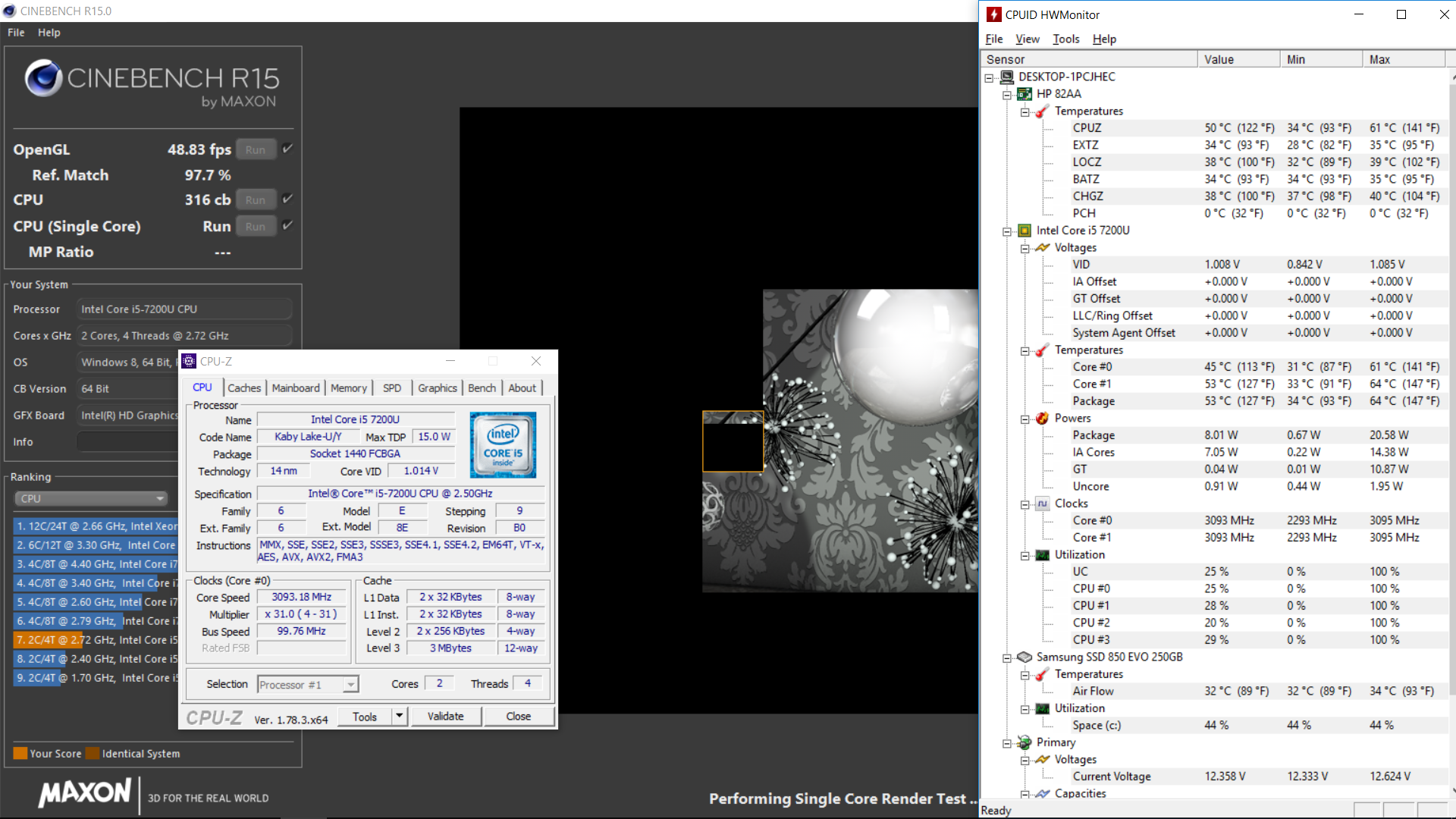The image size is (1456, 819).
Task: Click the Intel Core i5 7200U chip icon
Action: pos(1025,231)
